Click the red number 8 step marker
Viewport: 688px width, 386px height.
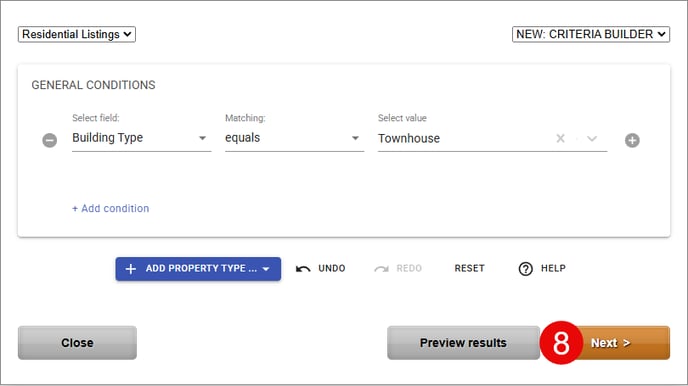561,343
